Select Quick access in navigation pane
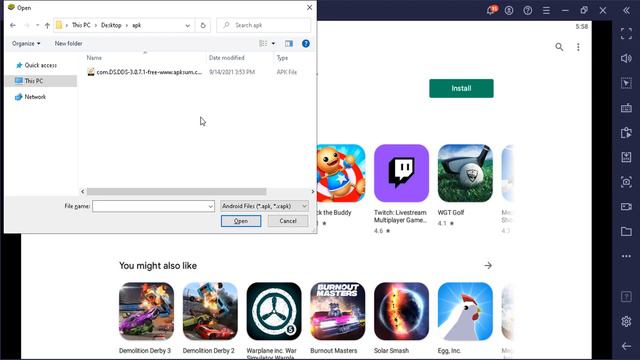640x360 pixels. pyautogui.click(x=40, y=65)
